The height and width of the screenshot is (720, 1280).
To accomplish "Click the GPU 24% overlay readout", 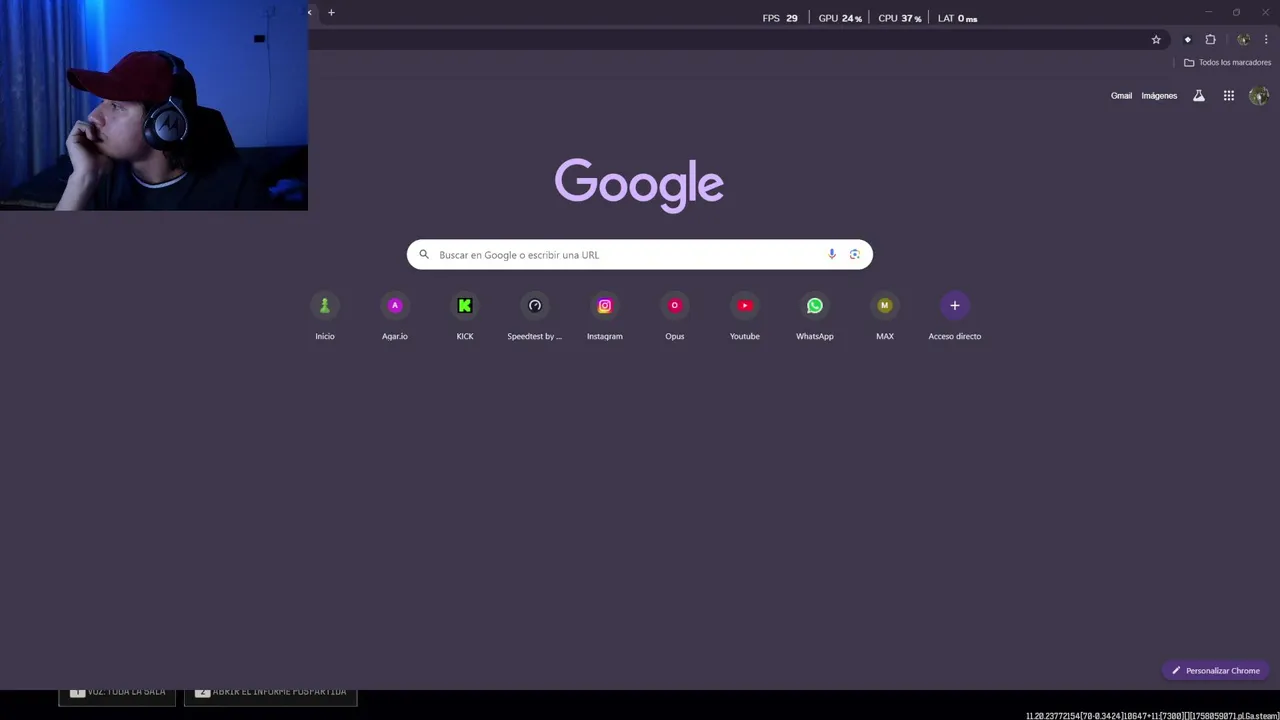I will point(840,18).
